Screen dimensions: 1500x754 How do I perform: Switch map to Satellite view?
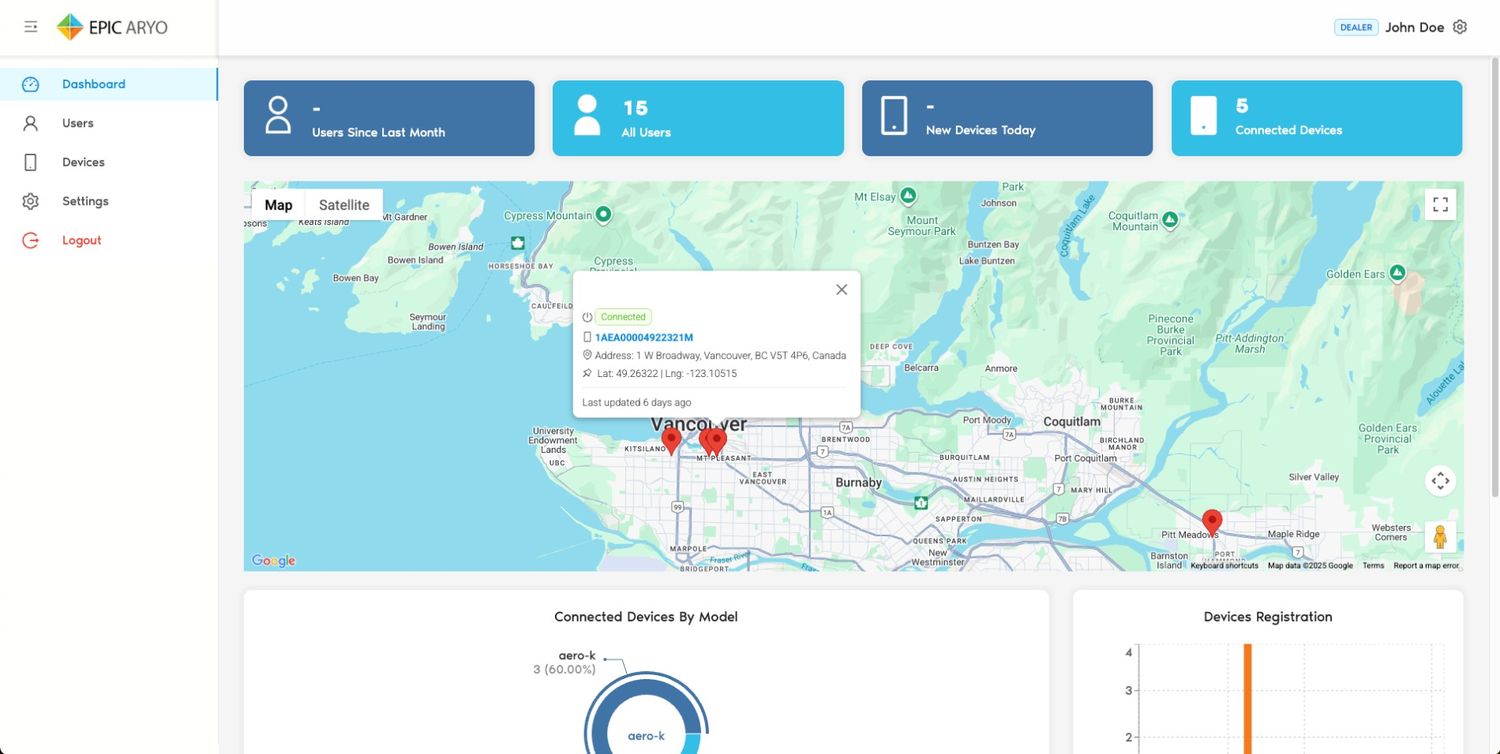[344, 205]
